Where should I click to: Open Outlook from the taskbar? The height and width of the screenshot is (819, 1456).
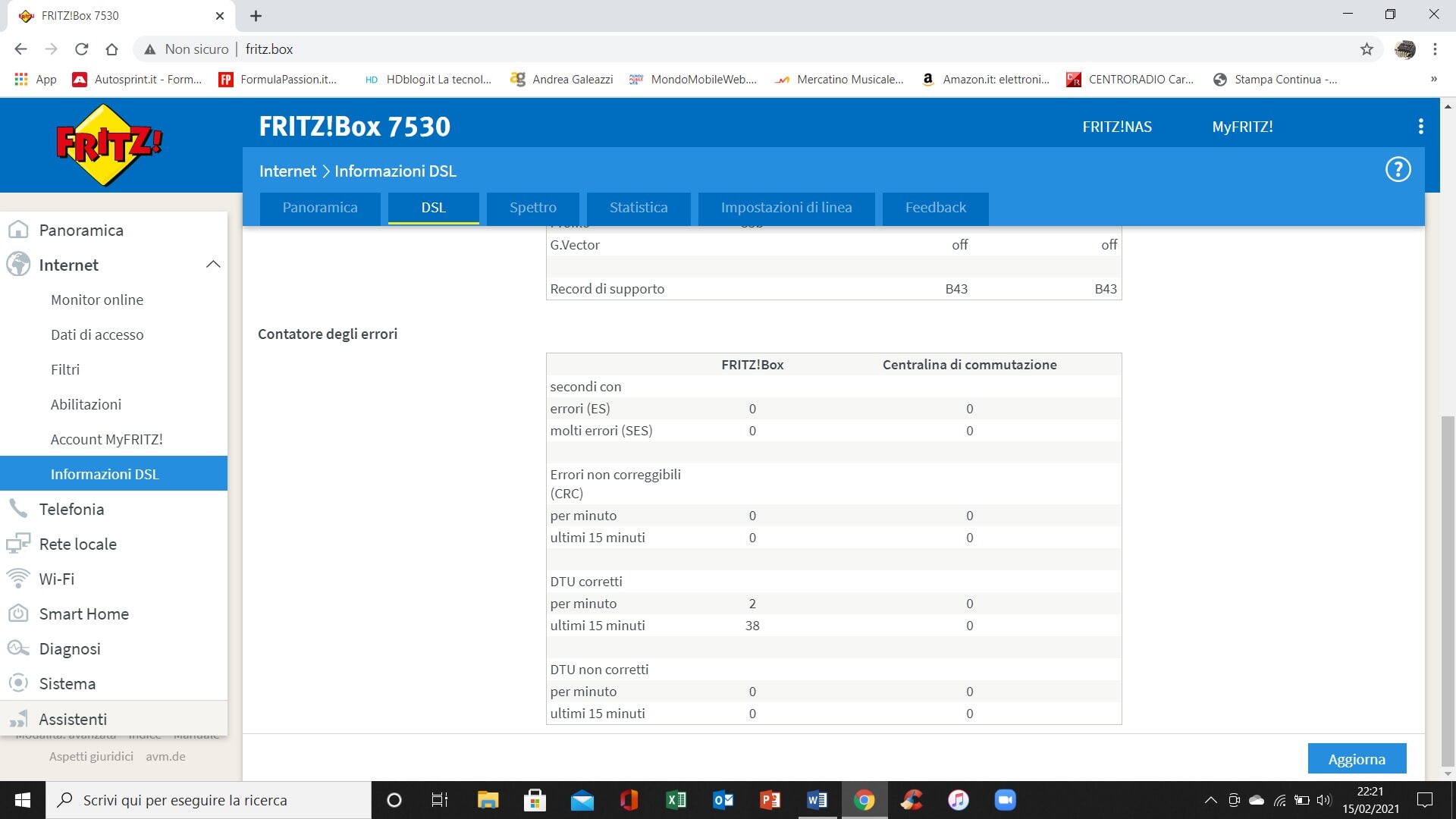coord(723,800)
